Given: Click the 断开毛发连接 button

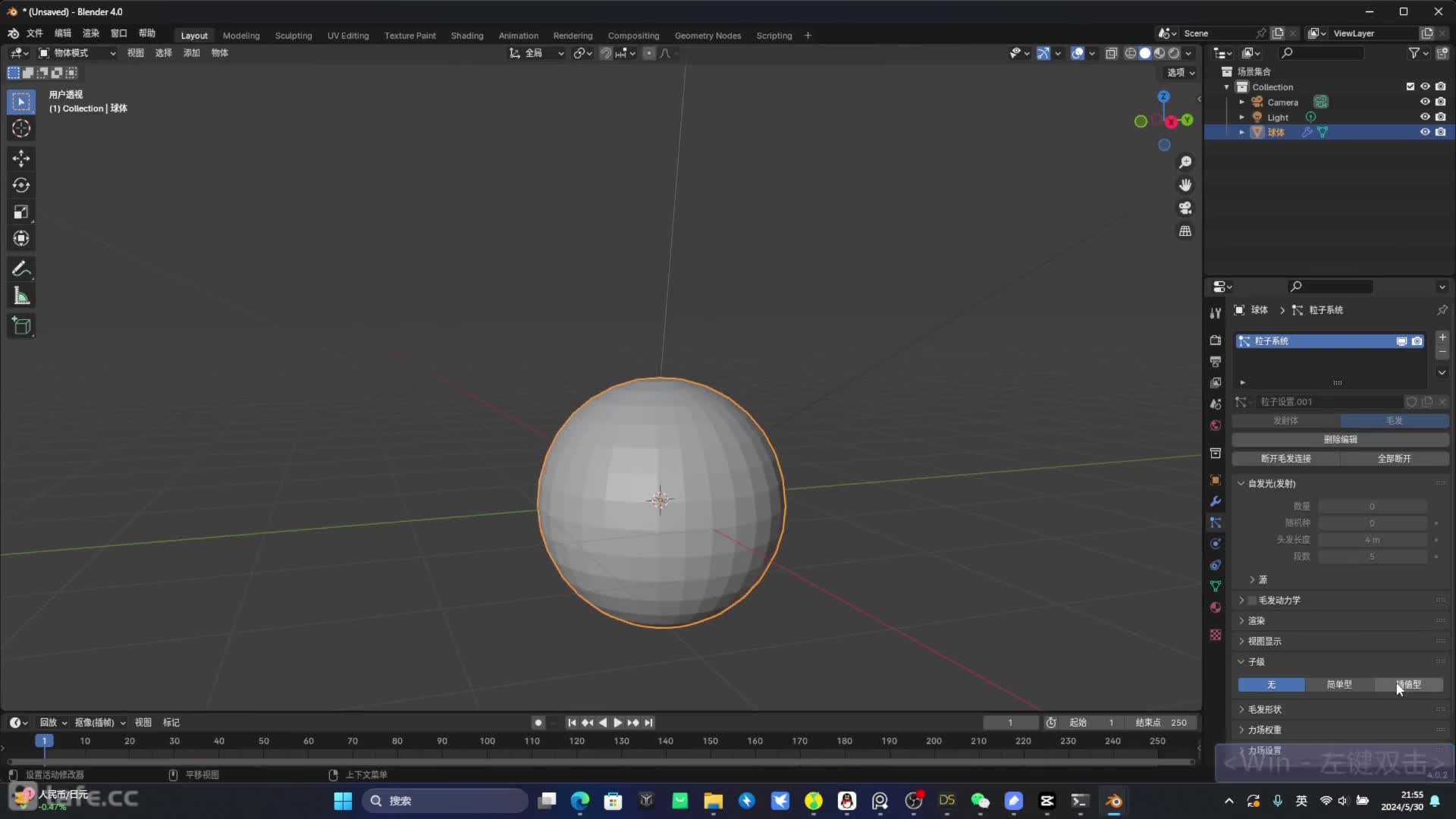Looking at the screenshot, I should click(x=1285, y=459).
